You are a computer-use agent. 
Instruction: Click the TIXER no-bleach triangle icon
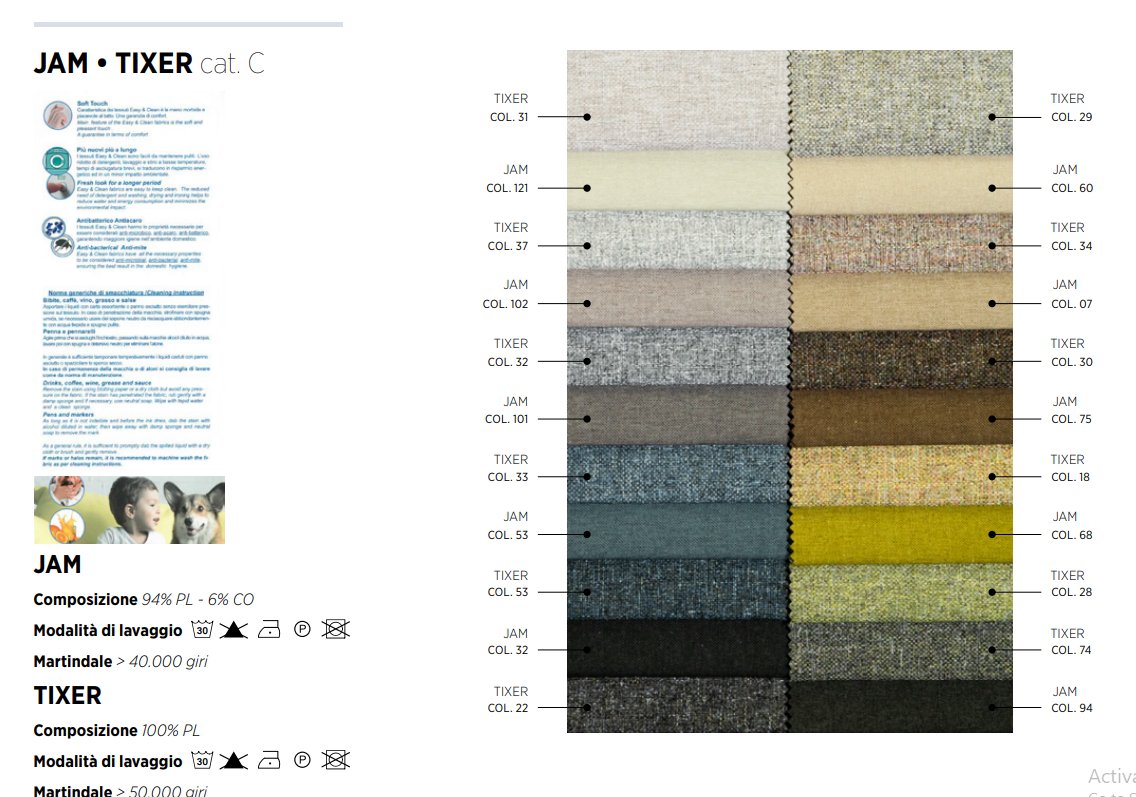pyautogui.click(x=233, y=760)
